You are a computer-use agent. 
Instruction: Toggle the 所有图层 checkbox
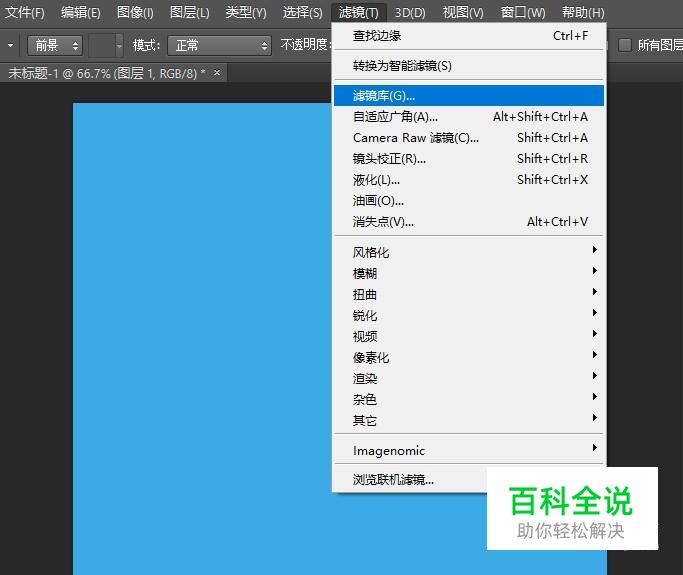click(x=625, y=45)
